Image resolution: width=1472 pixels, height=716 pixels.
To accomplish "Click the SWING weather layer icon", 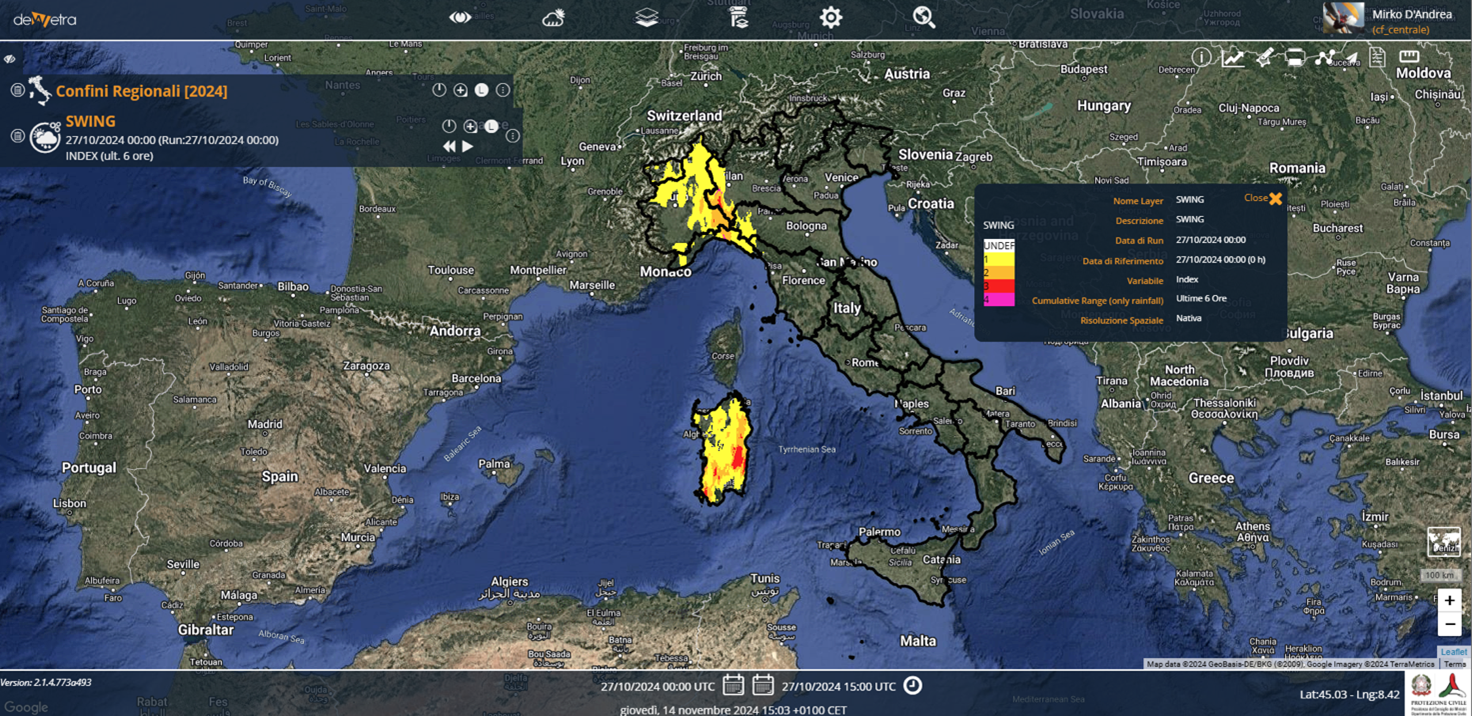I will (x=45, y=137).
